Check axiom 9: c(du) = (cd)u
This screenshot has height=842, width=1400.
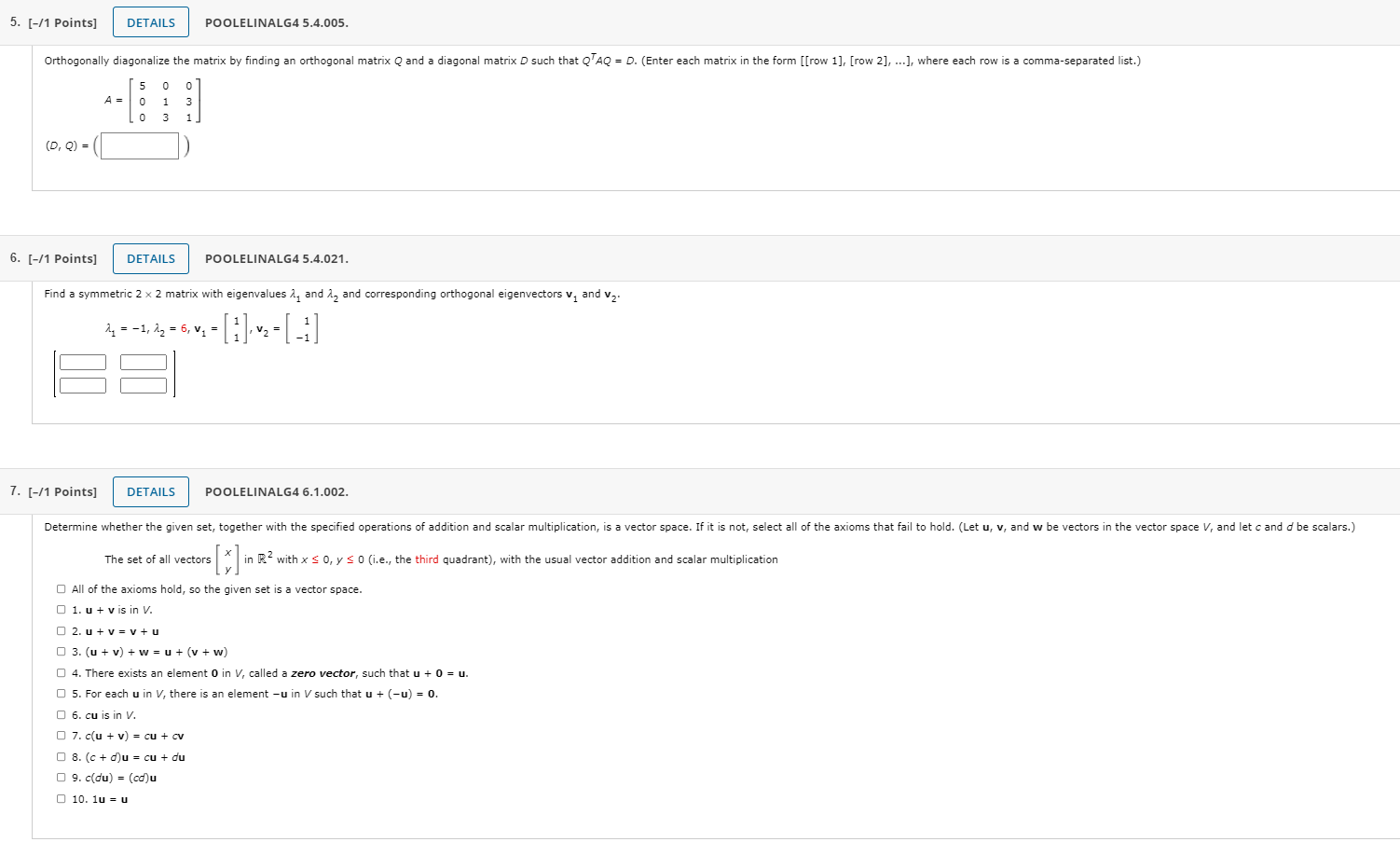(60, 778)
